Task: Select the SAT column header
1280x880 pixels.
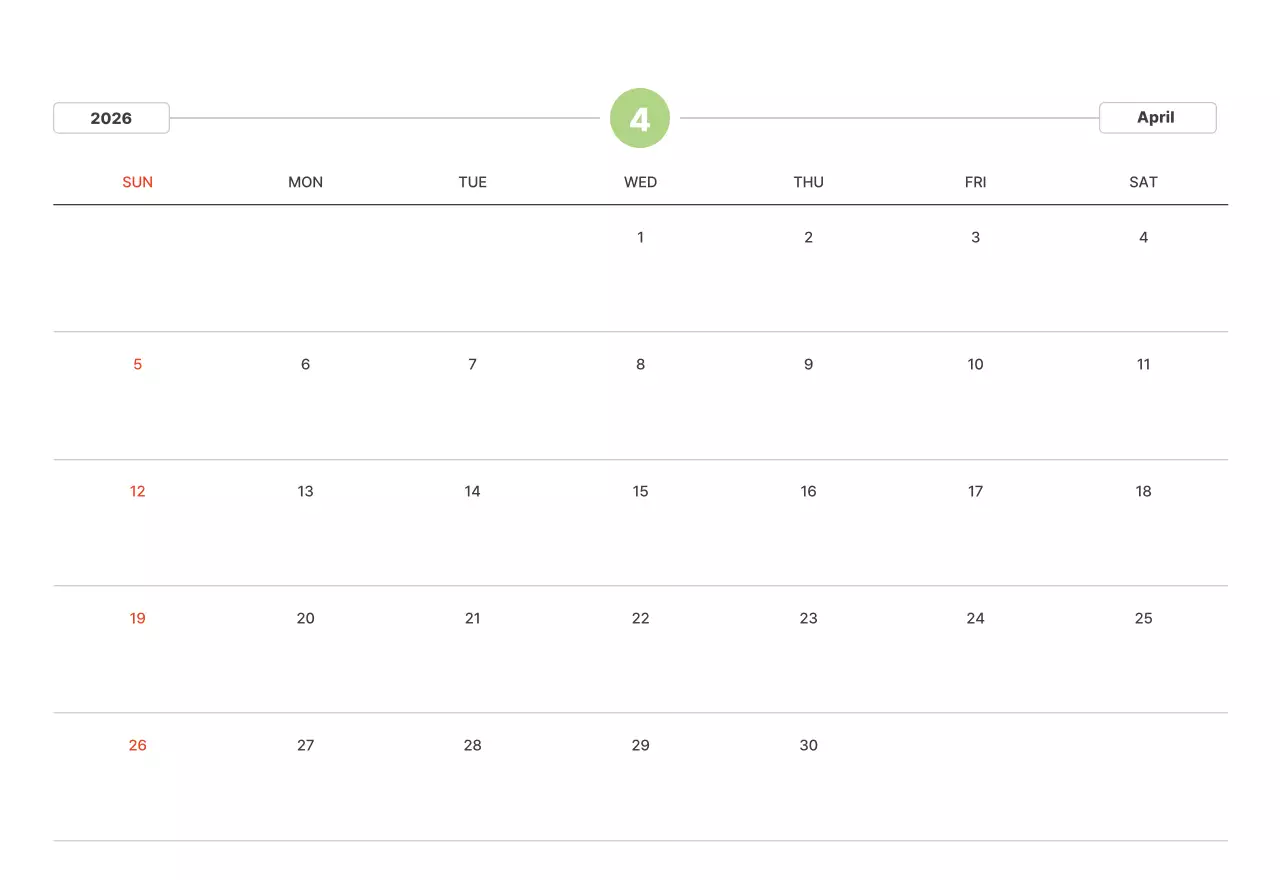Action: coord(1143,182)
